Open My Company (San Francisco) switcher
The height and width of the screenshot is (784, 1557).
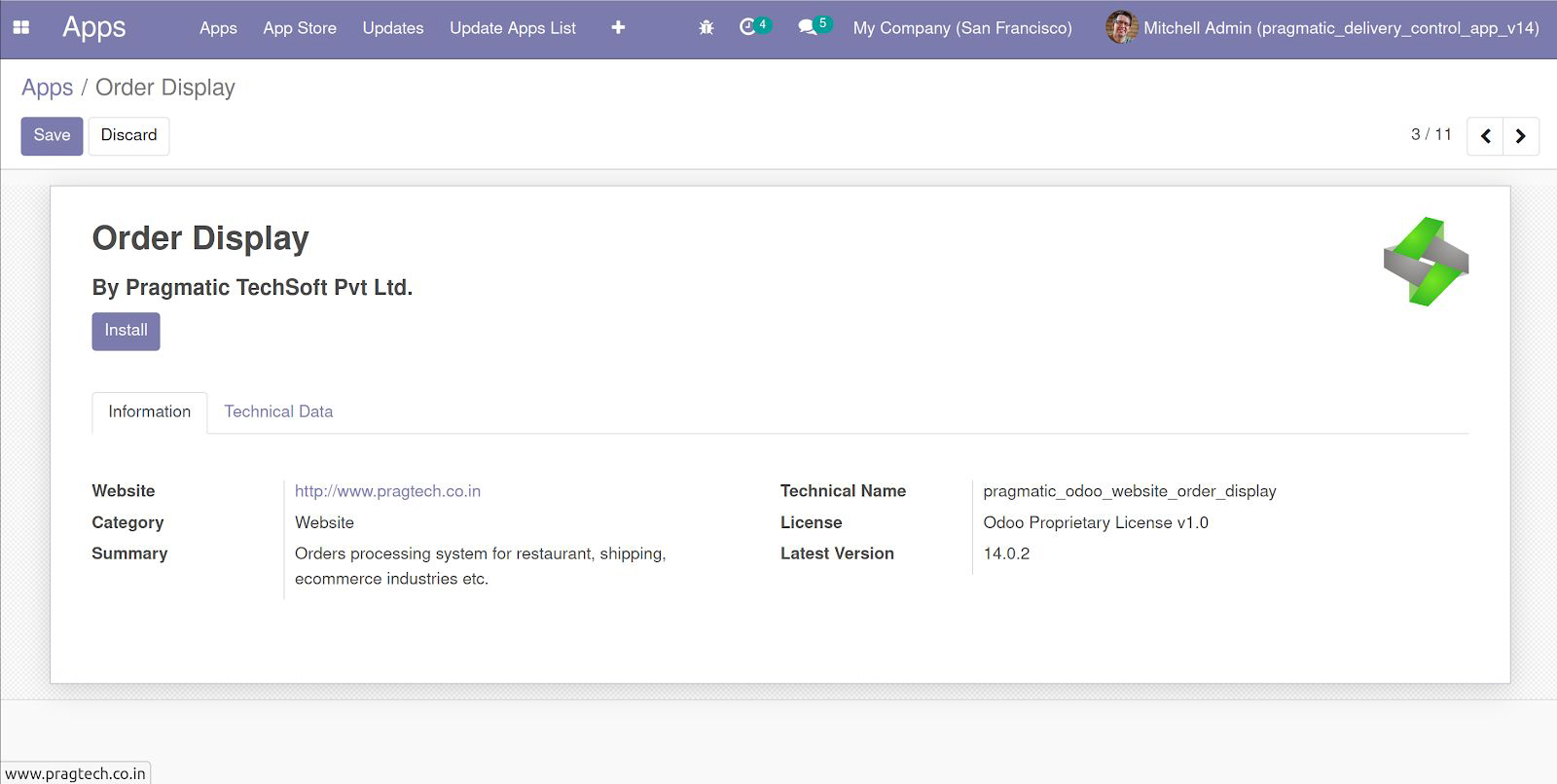coord(962,28)
